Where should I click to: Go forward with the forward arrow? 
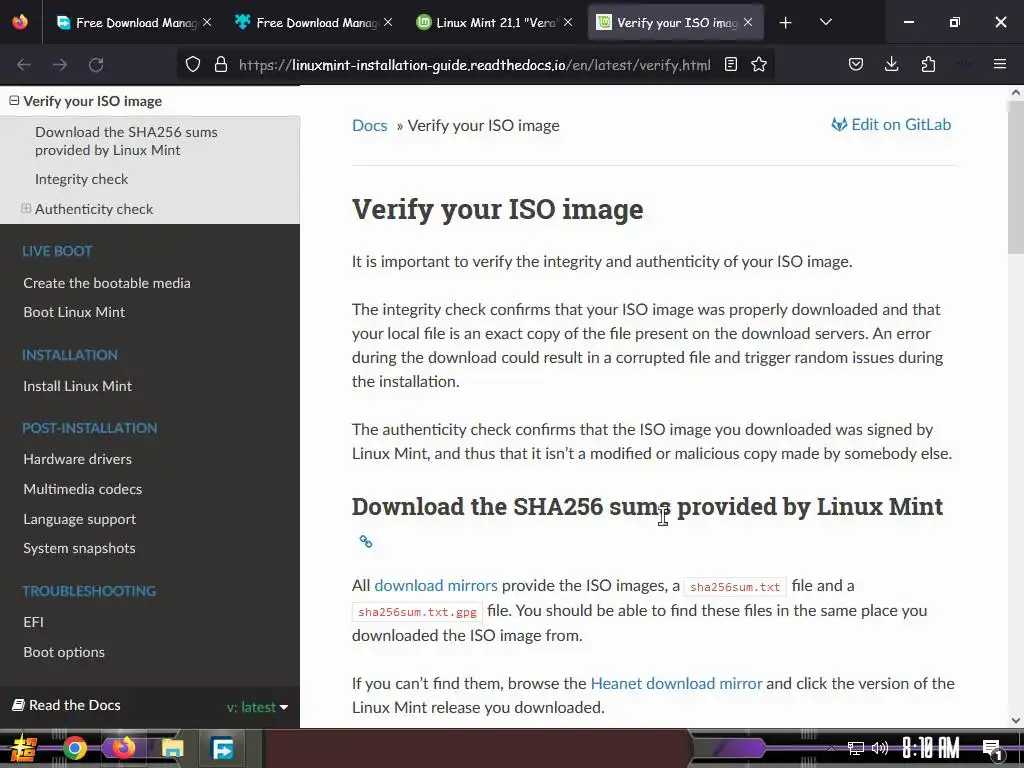point(60,65)
